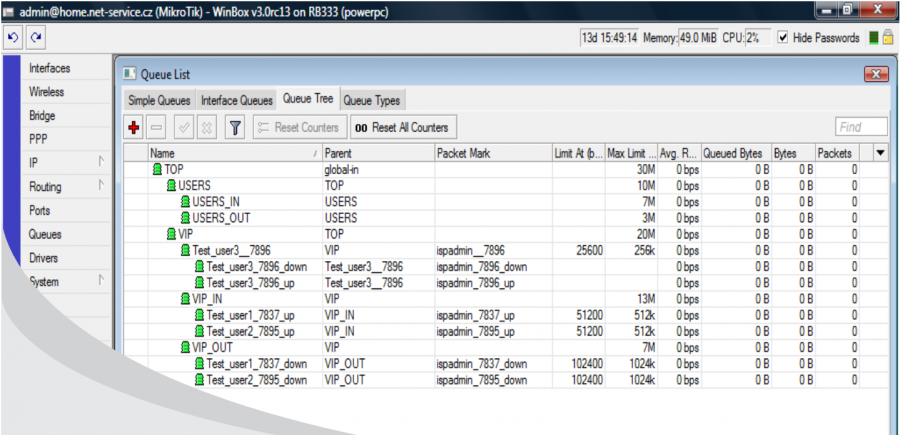900x435 pixels.
Task: Add a new queue with red plus
Action: click(x=134, y=127)
